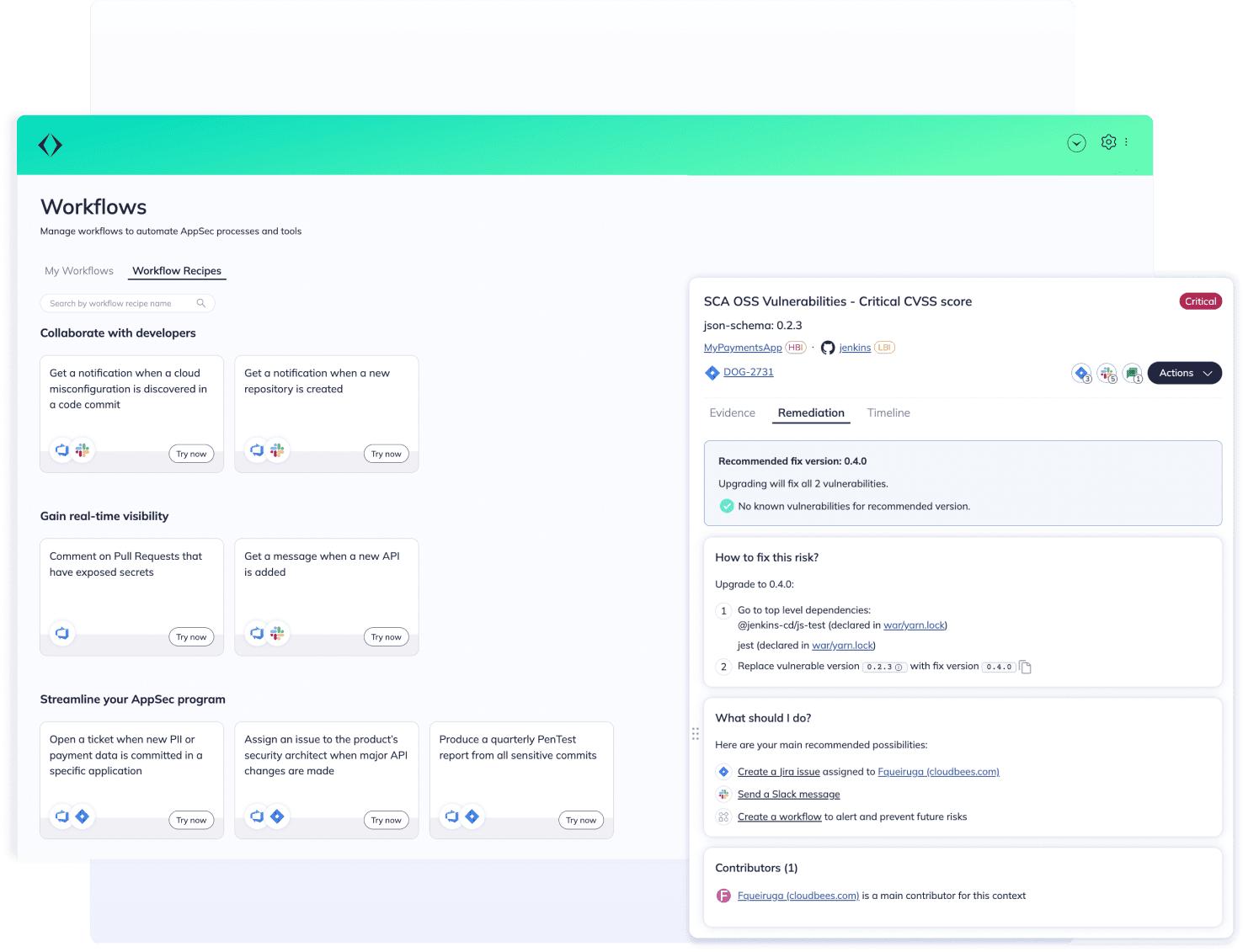
Task: Click the chat icon with badge 1
Action: coord(1132,373)
